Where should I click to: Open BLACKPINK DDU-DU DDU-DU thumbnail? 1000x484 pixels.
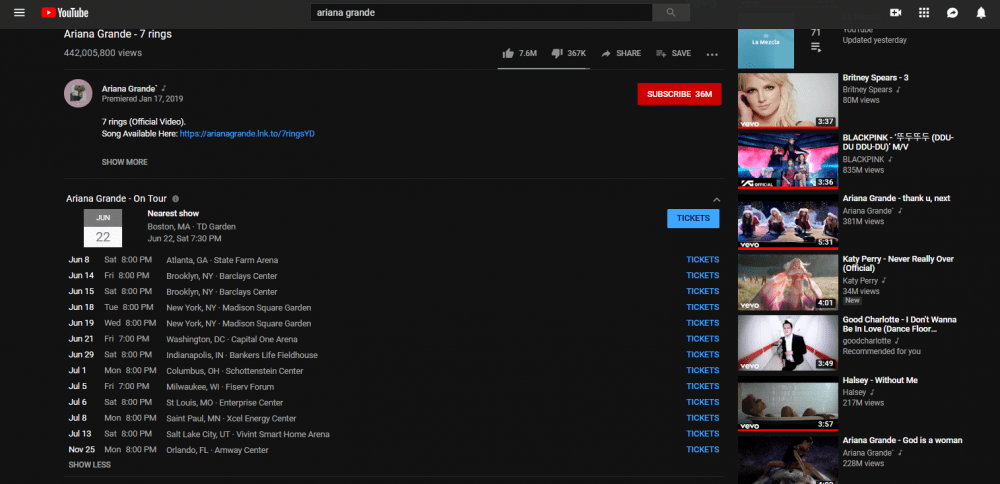click(x=788, y=161)
